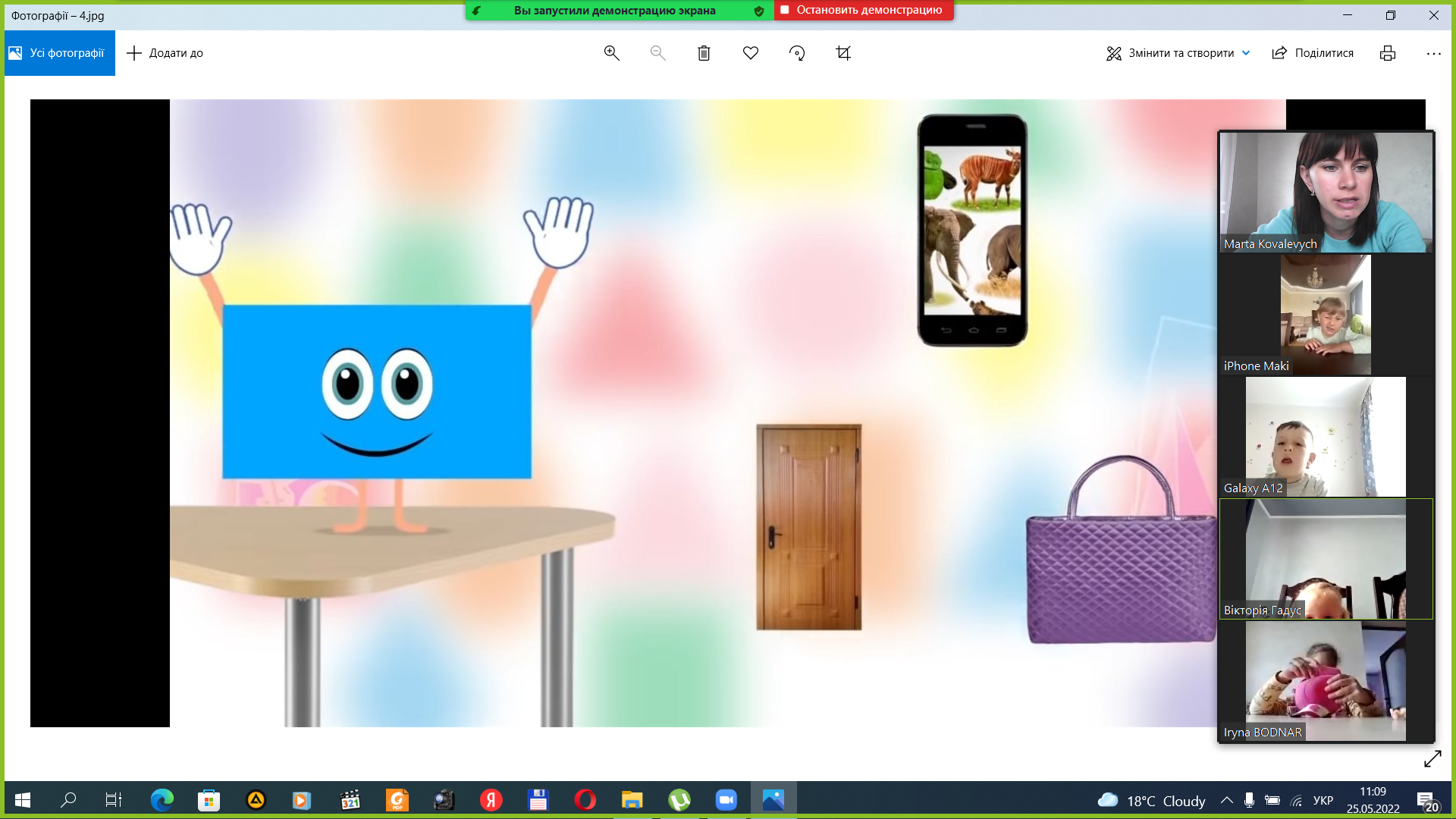Open the crop tool

843,53
